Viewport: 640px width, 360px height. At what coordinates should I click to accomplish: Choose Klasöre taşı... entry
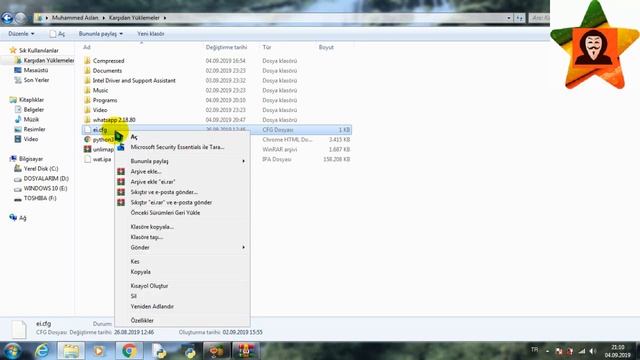tap(147, 237)
